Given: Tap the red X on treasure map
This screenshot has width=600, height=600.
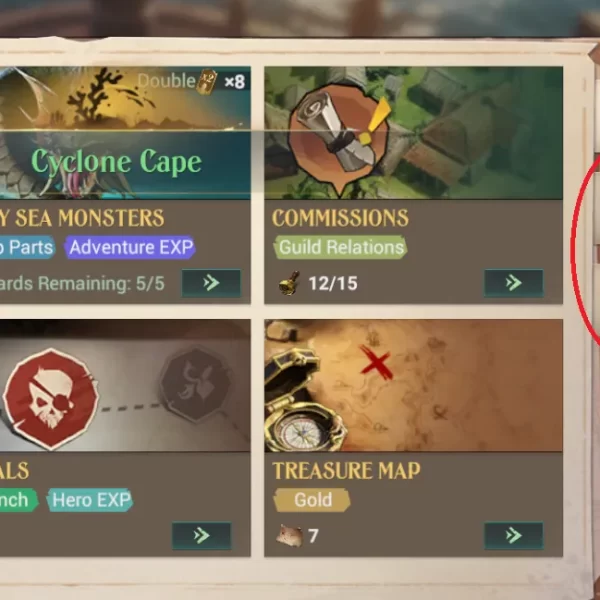Looking at the screenshot, I should 377,362.
